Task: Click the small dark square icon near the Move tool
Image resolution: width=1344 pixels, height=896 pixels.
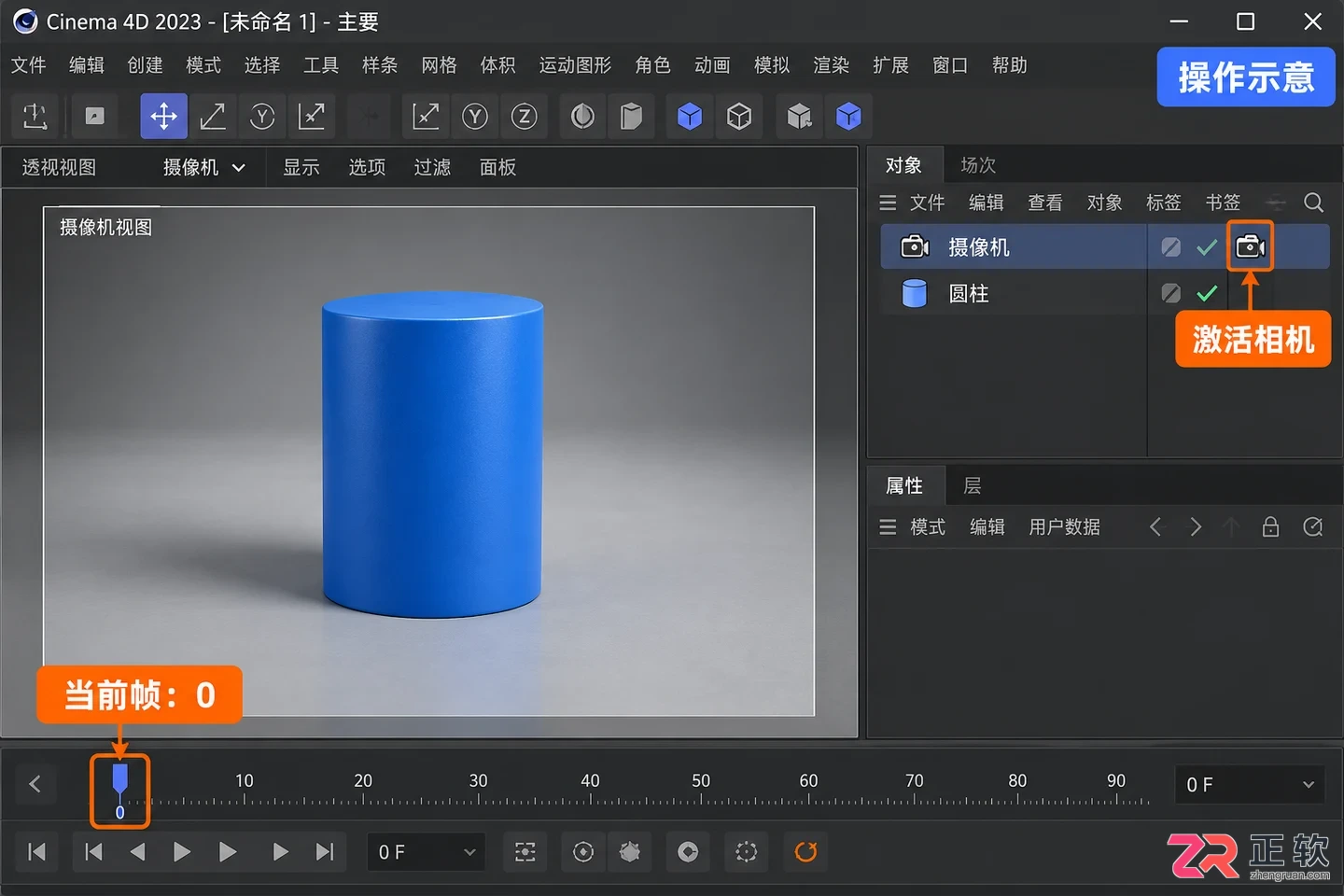Action: (94, 116)
